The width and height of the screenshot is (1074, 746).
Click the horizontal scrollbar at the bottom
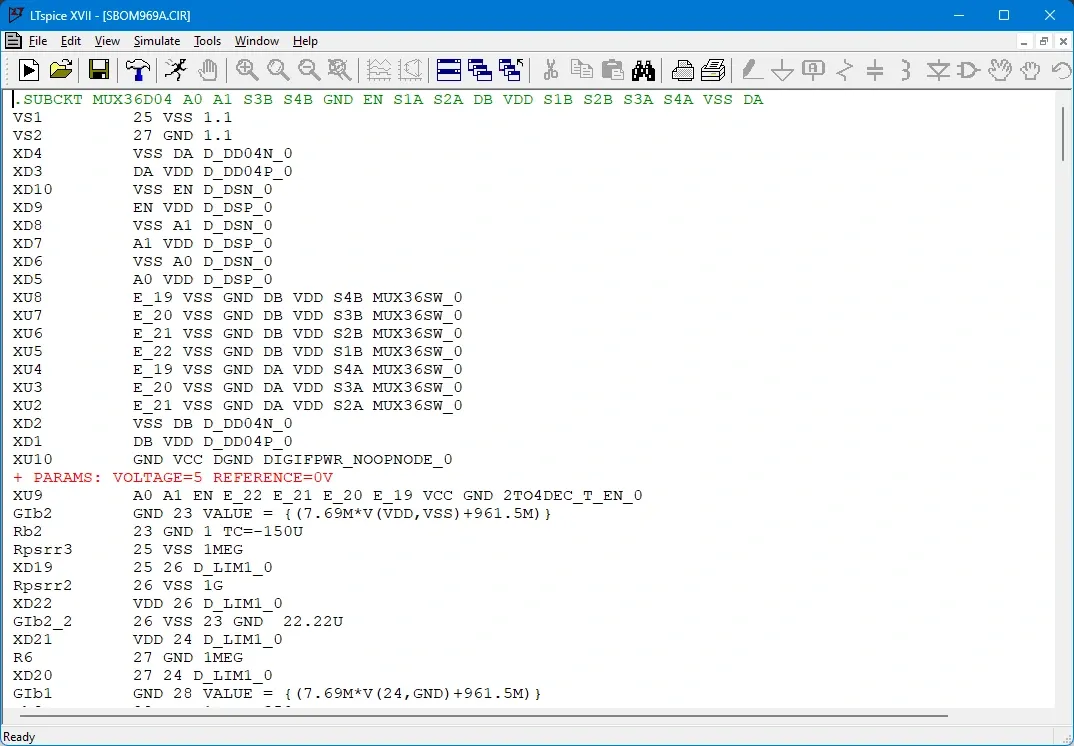483,717
